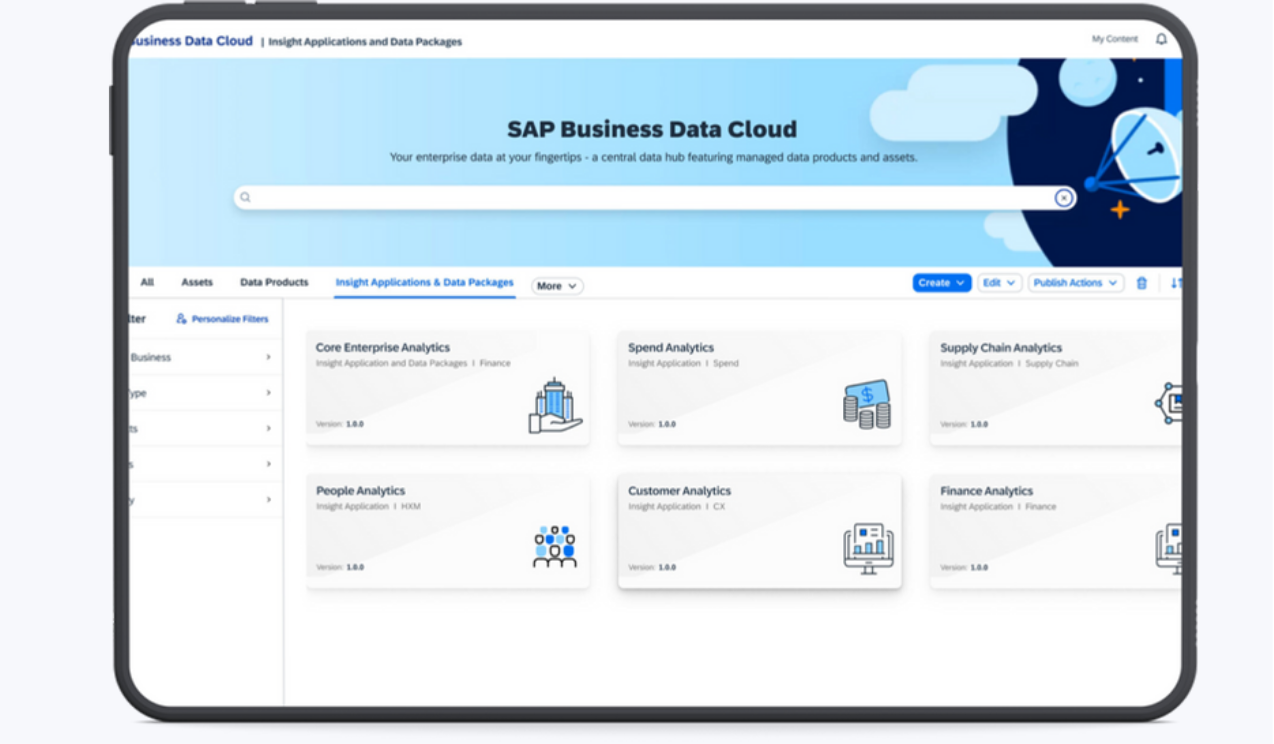The height and width of the screenshot is (744, 1274).
Task: Expand the fifth filter row chevron
Action: (x=268, y=499)
